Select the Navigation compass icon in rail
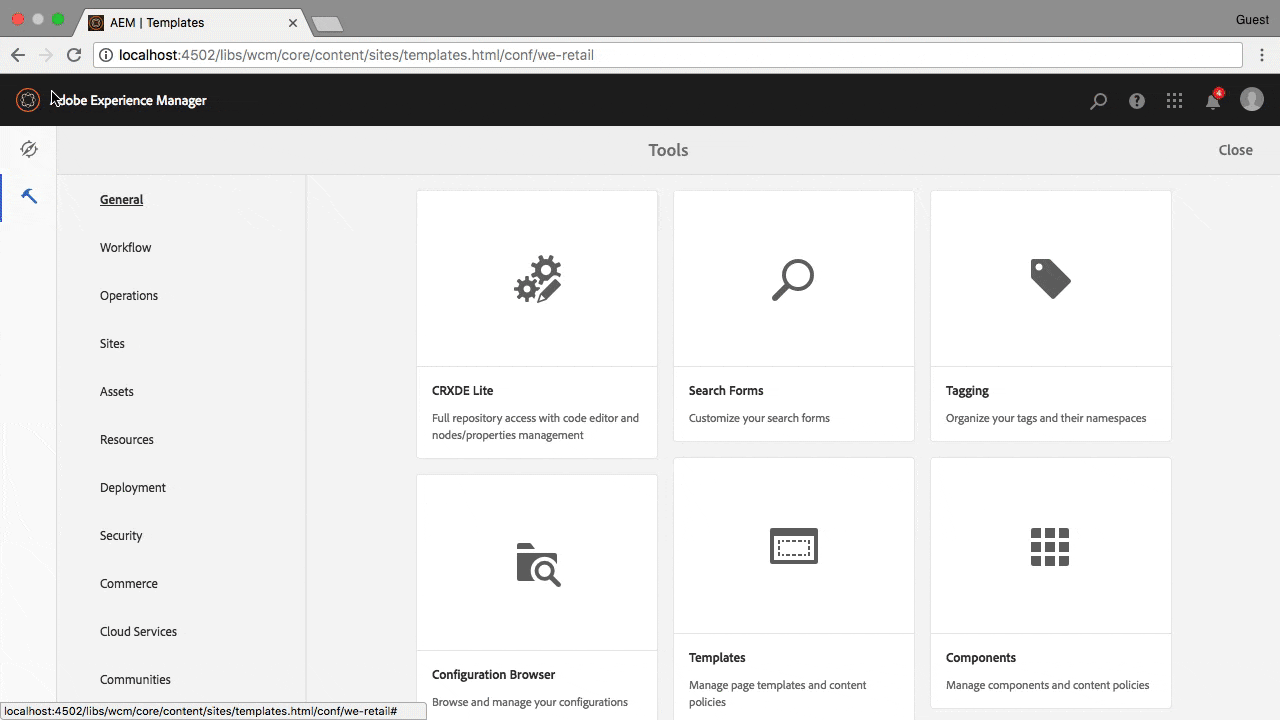The height and width of the screenshot is (720, 1280). click(x=29, y=149)
